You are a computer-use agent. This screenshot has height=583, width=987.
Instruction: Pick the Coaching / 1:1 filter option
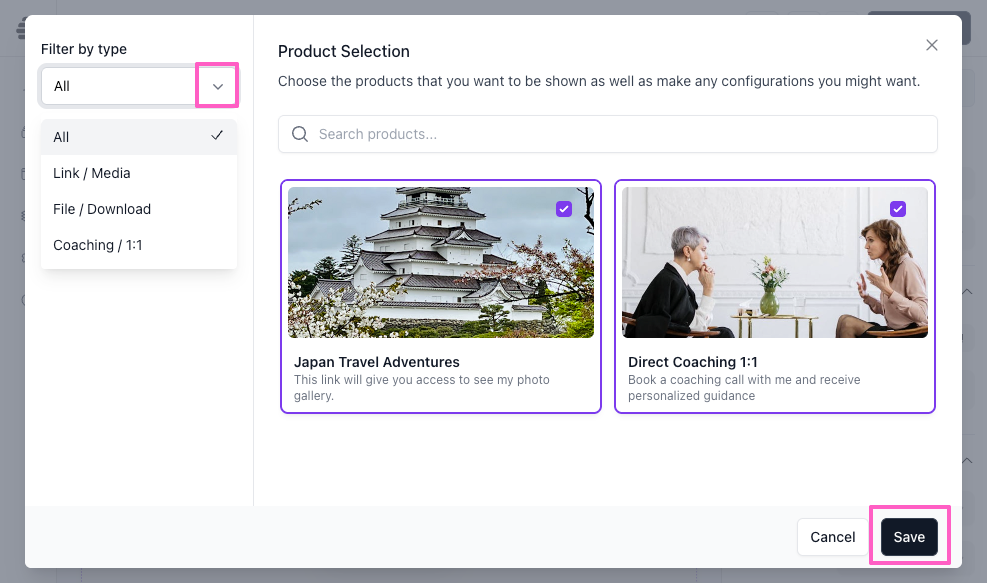(x=98, y=245)
